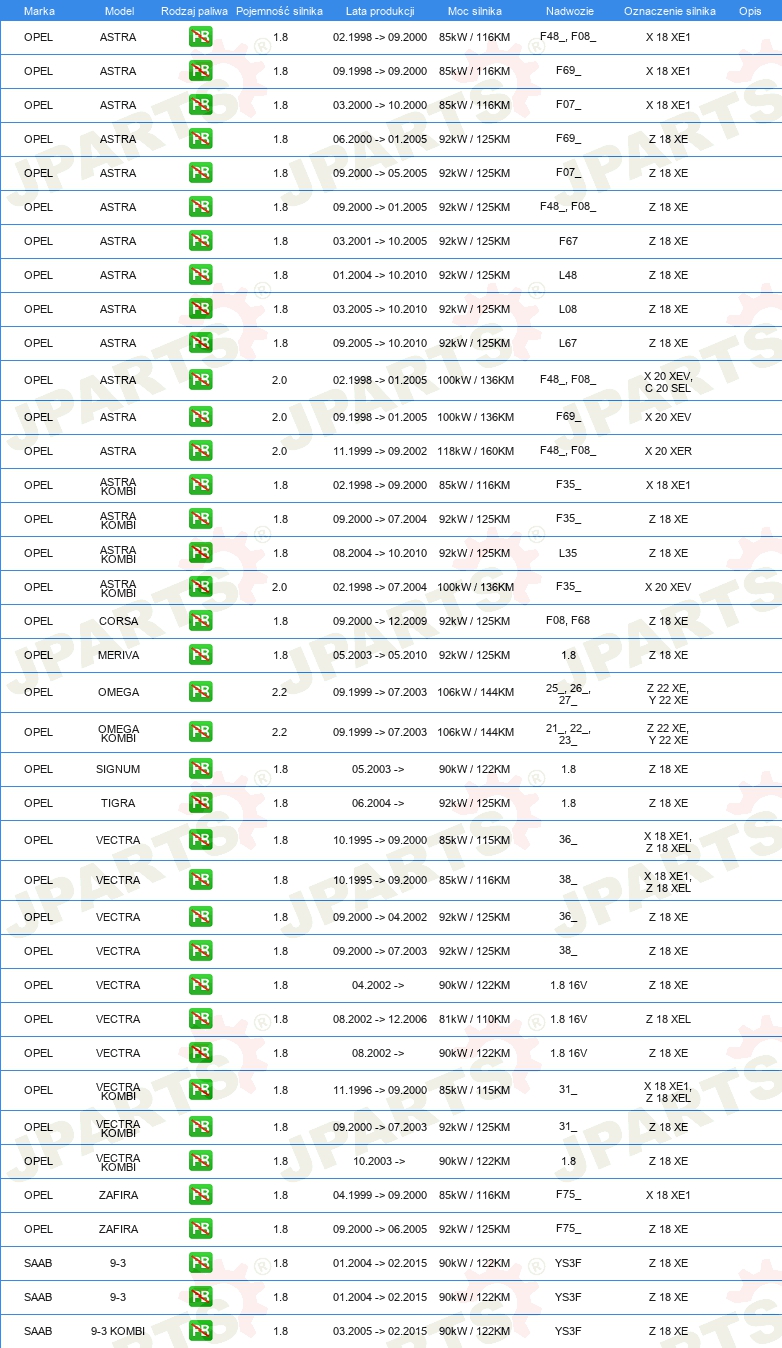Click the 08.2002 -> 12.2006 production years
The height and width of the screenshot is (1348, 782).
click(x=380, y=1019)
